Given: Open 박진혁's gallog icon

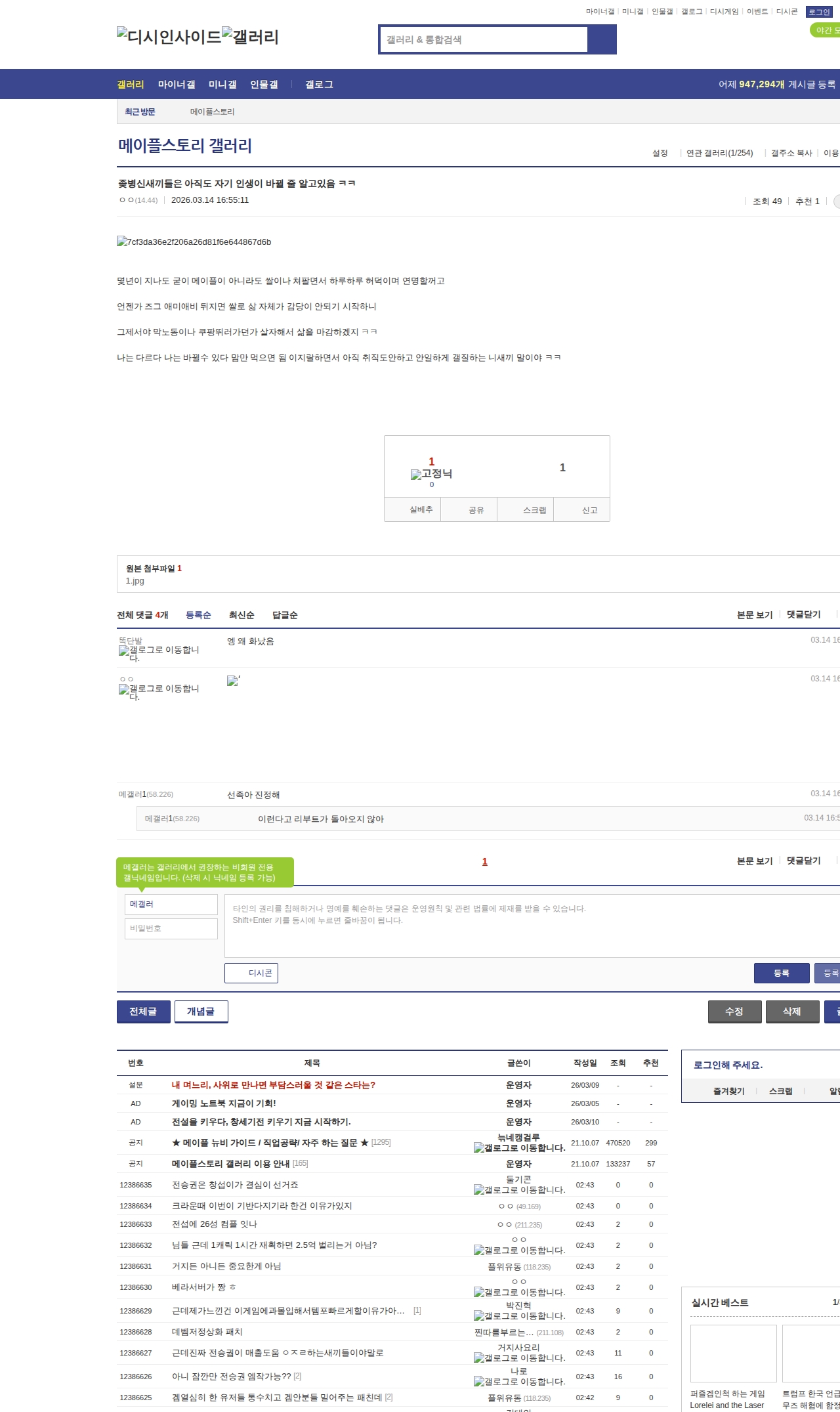Looking at the screenshot, I should click(520, 1316).
